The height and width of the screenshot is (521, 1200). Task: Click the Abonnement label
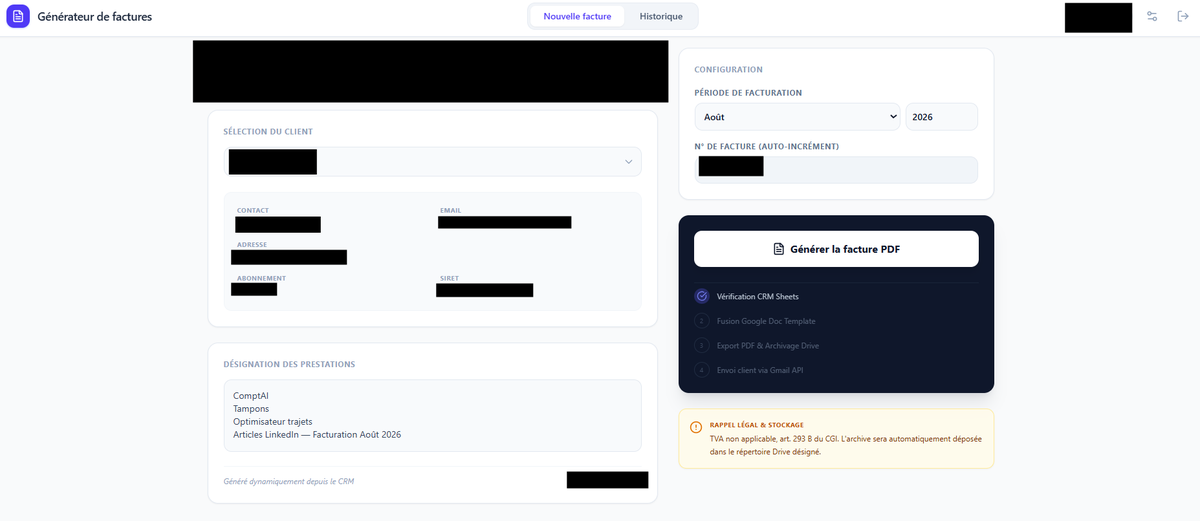(261, 279)
